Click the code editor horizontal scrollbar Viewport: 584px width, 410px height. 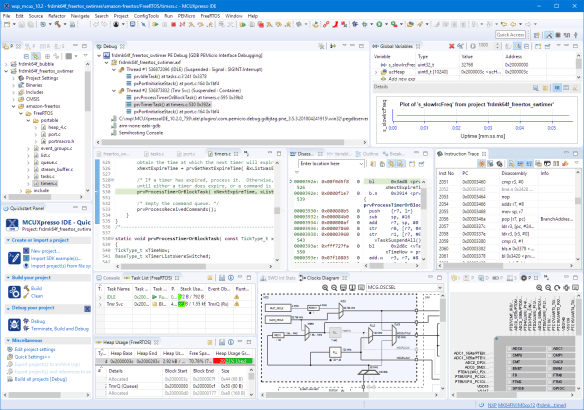(163, 266)
